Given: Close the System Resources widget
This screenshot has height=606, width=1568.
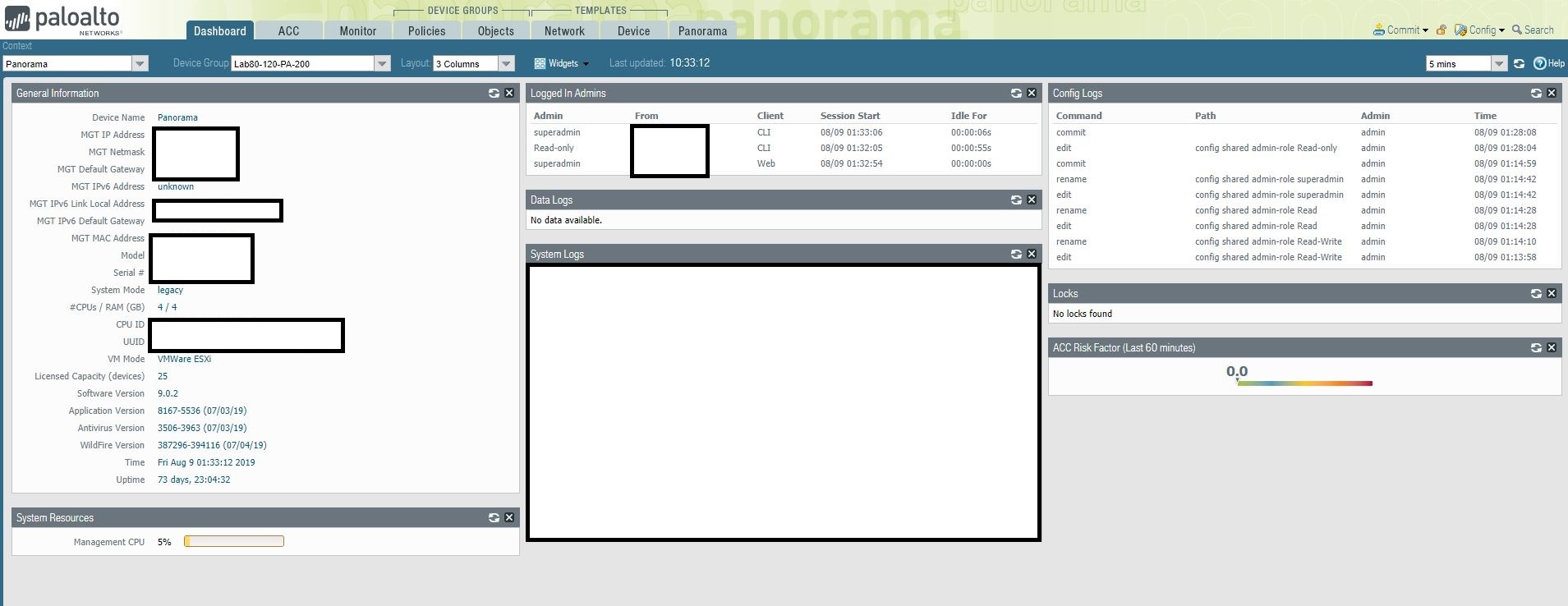Looking at the screenshot, I should tap(509, 518).
